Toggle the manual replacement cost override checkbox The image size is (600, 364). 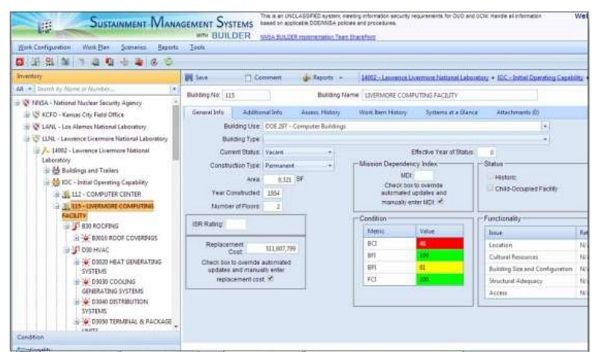coord(271,279)
